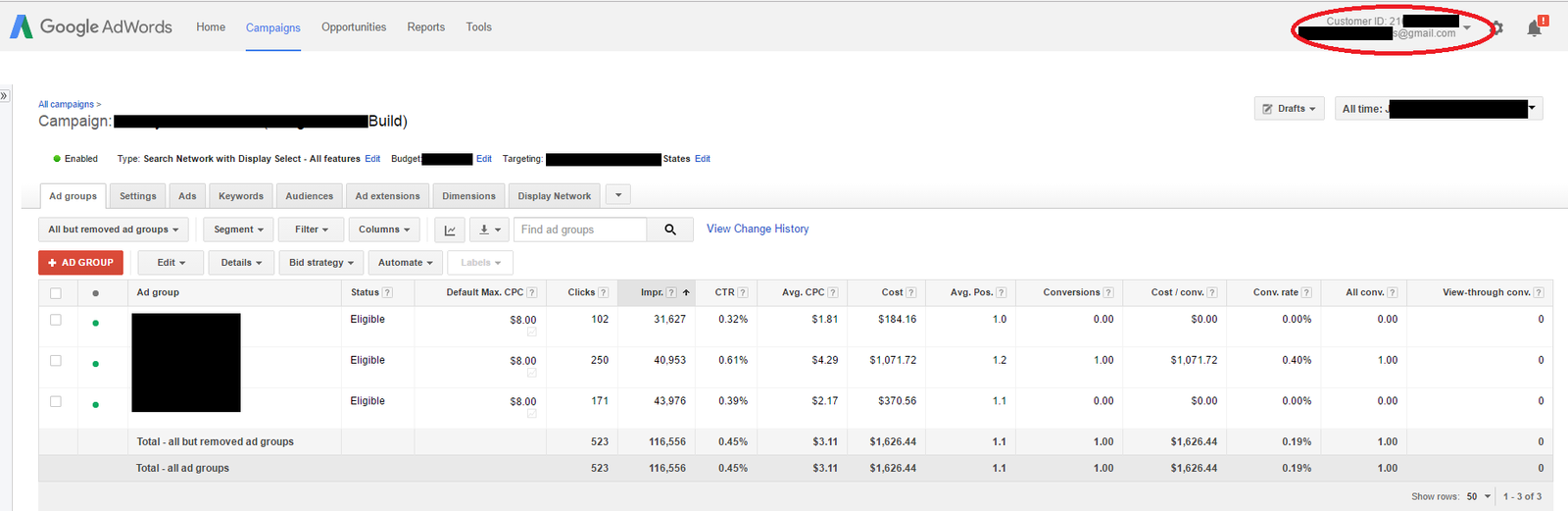Expand the Columns dropdown
Viewport: 1568px width, 511px height.
click(384, 230)
